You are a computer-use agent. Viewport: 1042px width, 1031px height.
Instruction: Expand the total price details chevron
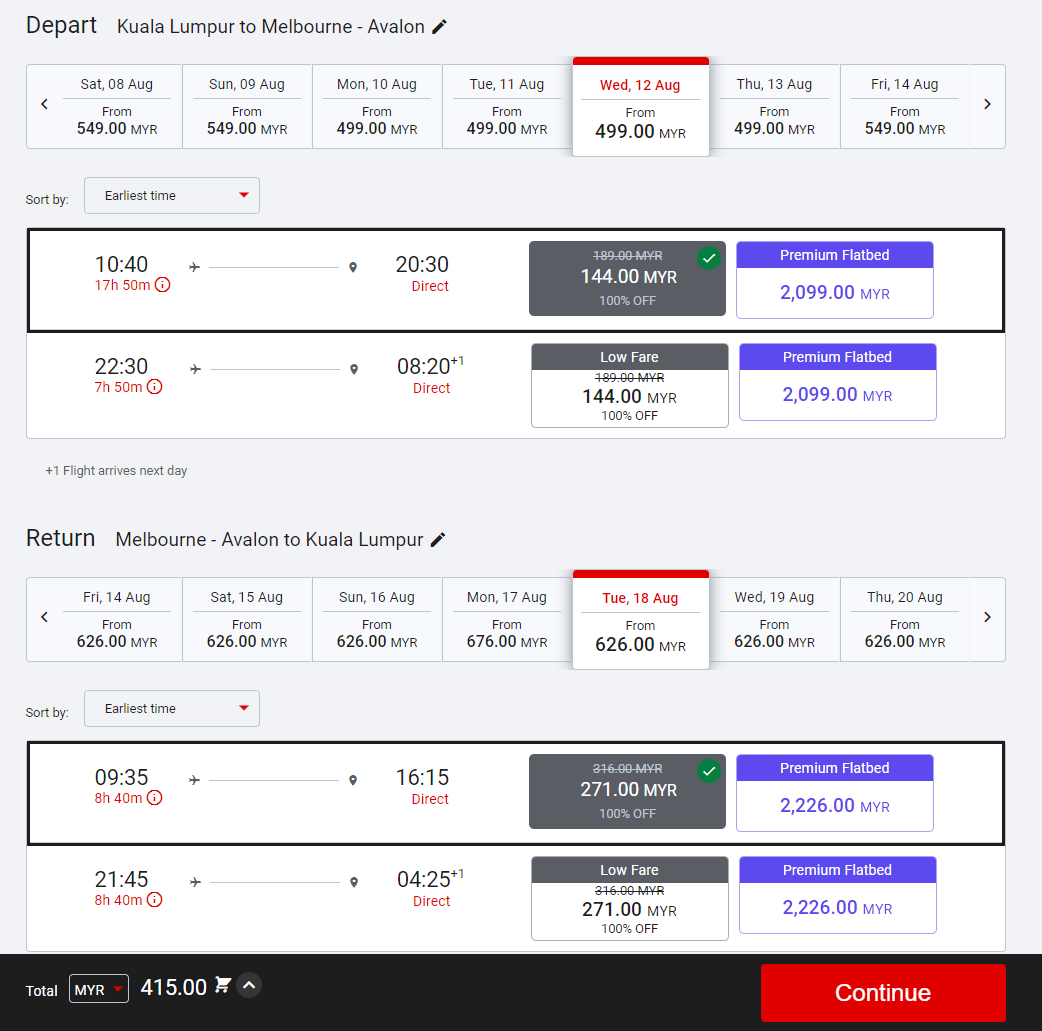(250, 986)
